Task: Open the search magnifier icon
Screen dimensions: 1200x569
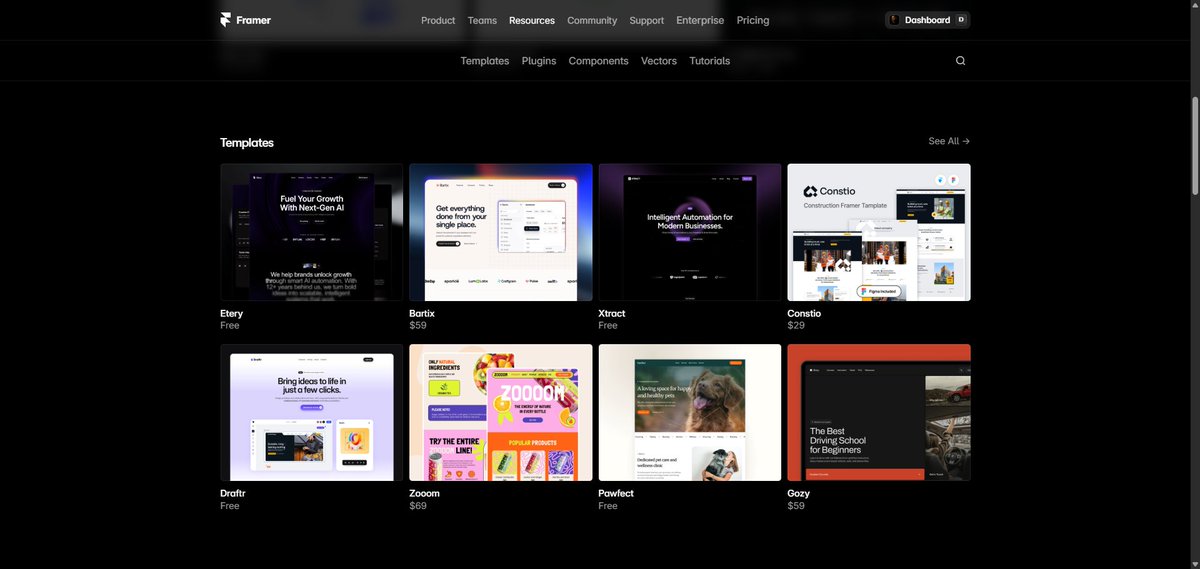Action: (960, 61)
